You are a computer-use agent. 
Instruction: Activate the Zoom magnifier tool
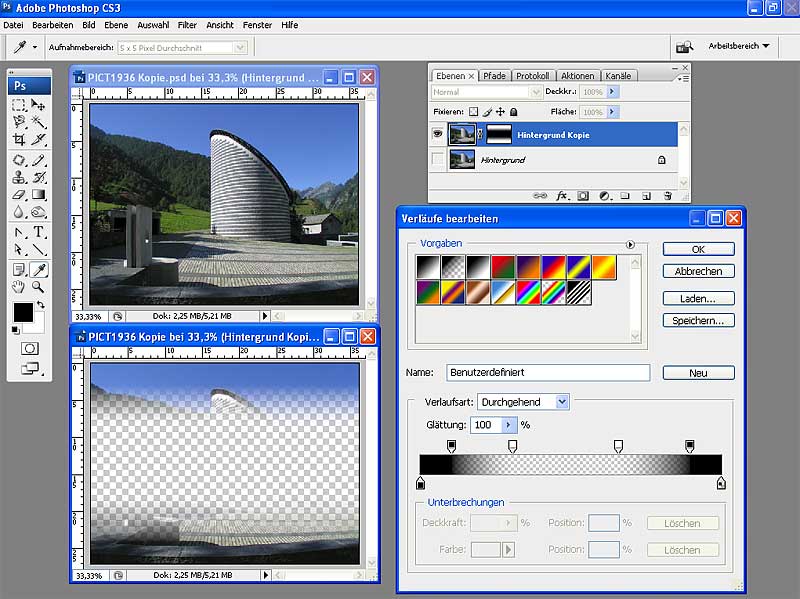coord(38,287)
